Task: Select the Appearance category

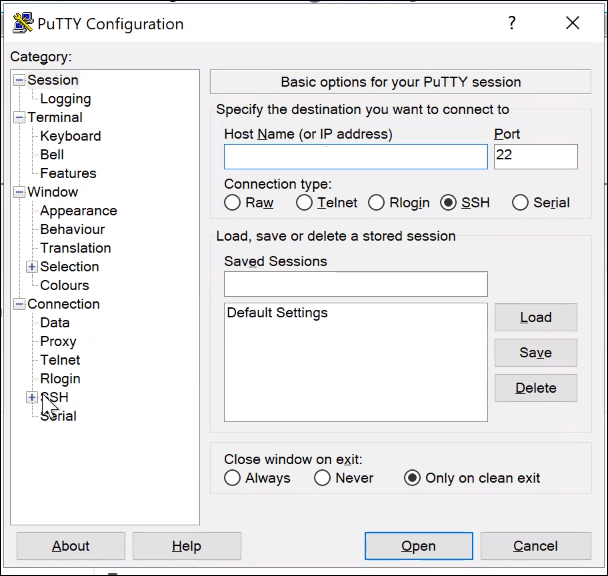Action: tap(78, 211)
